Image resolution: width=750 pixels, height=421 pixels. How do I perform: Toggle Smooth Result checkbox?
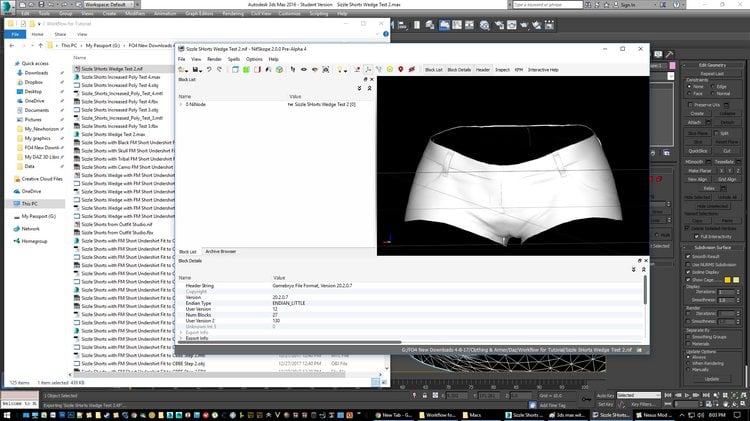688,256
